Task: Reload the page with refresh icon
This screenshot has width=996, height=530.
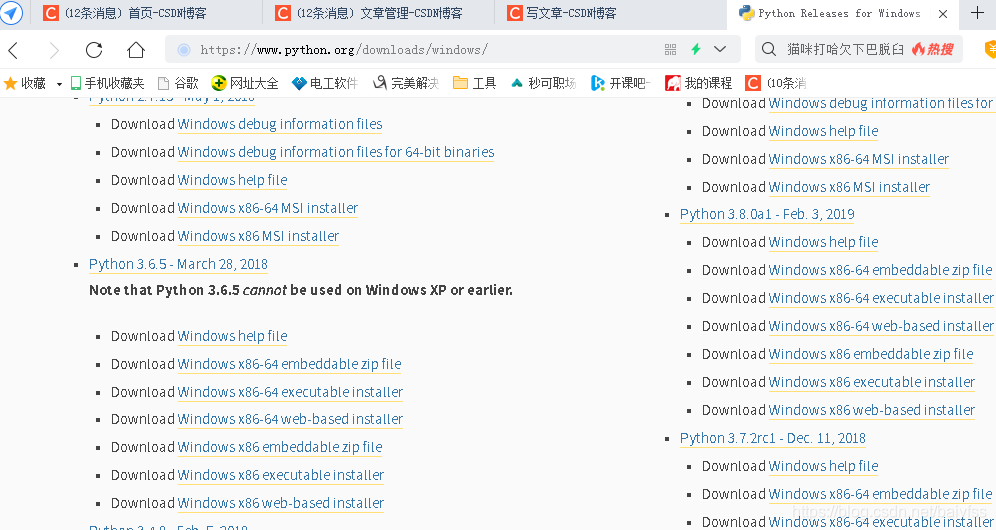Action: pyautogui.click(x=94, y=50)
